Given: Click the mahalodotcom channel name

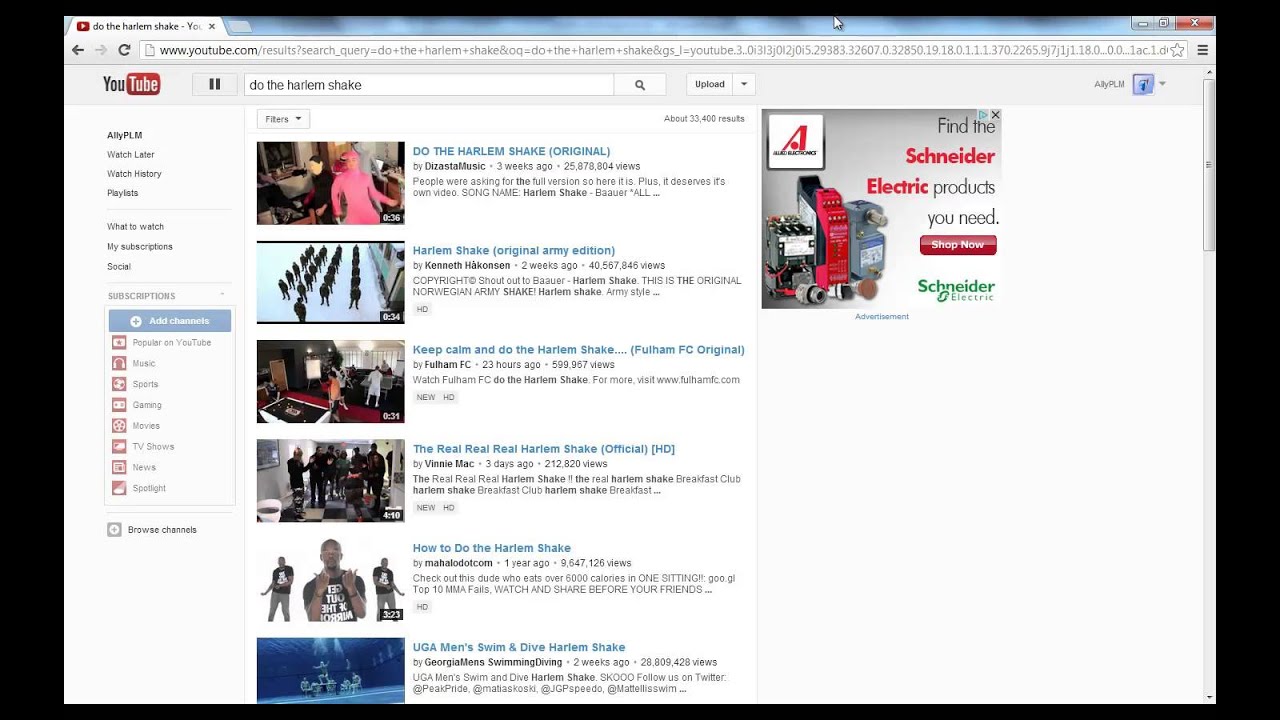Looking at the screenshot, I should (458, 563).
